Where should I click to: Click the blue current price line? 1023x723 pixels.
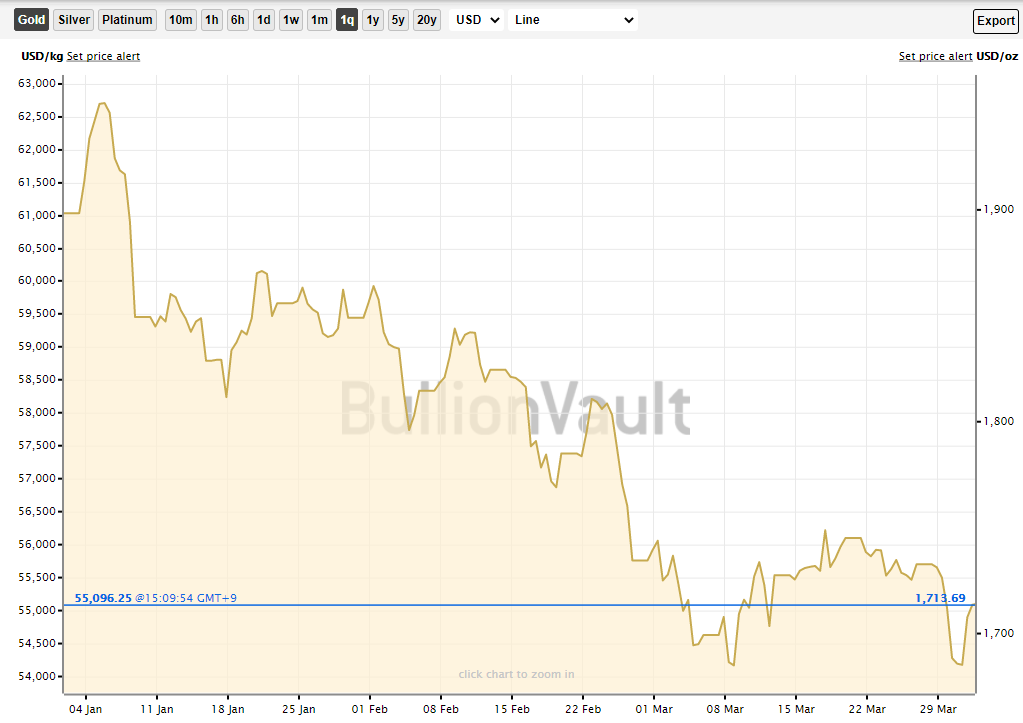coord(519,605)
